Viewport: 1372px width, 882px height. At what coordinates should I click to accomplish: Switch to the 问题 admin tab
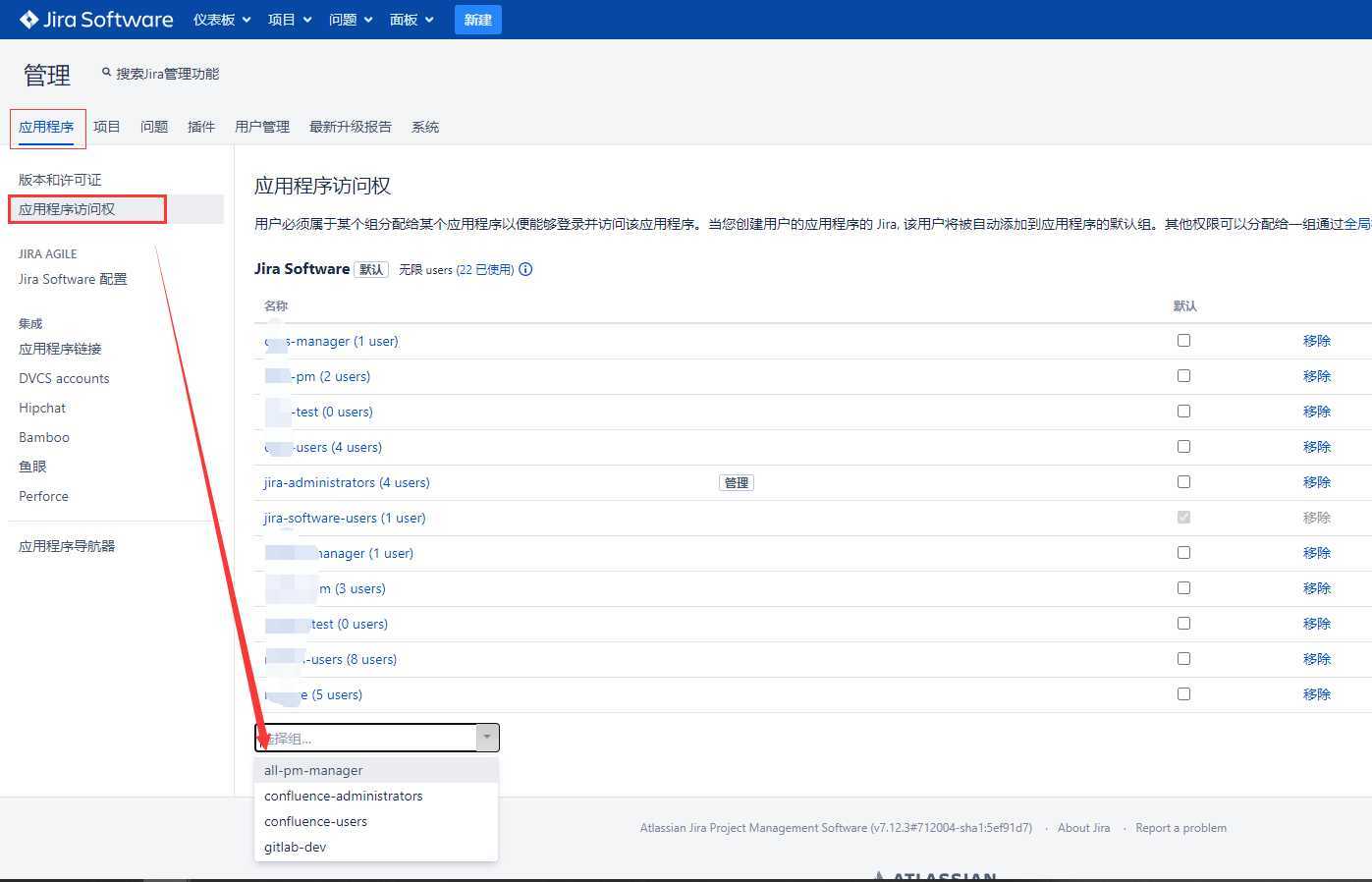click(154, 127)
